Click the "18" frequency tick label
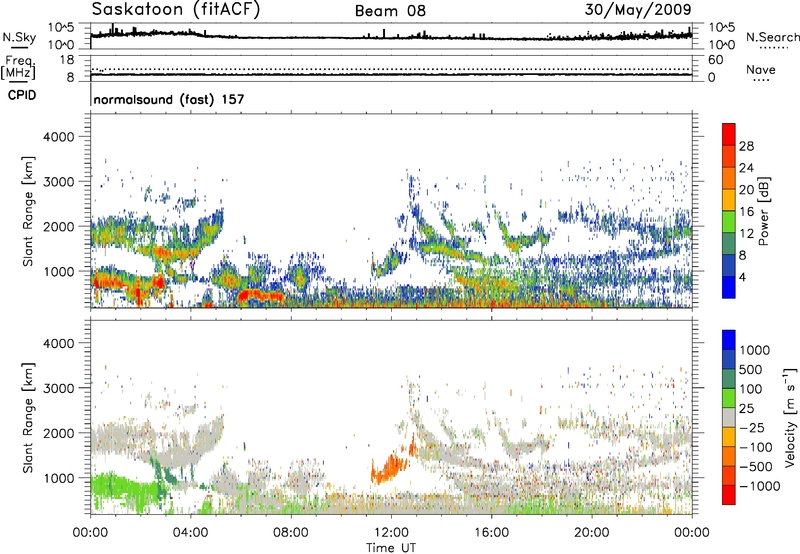800x554 pixels. coord(67,60)
